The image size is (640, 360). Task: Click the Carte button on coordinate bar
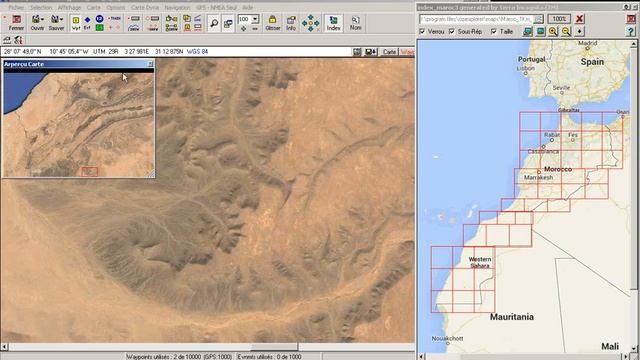click(x=389, y=52)
